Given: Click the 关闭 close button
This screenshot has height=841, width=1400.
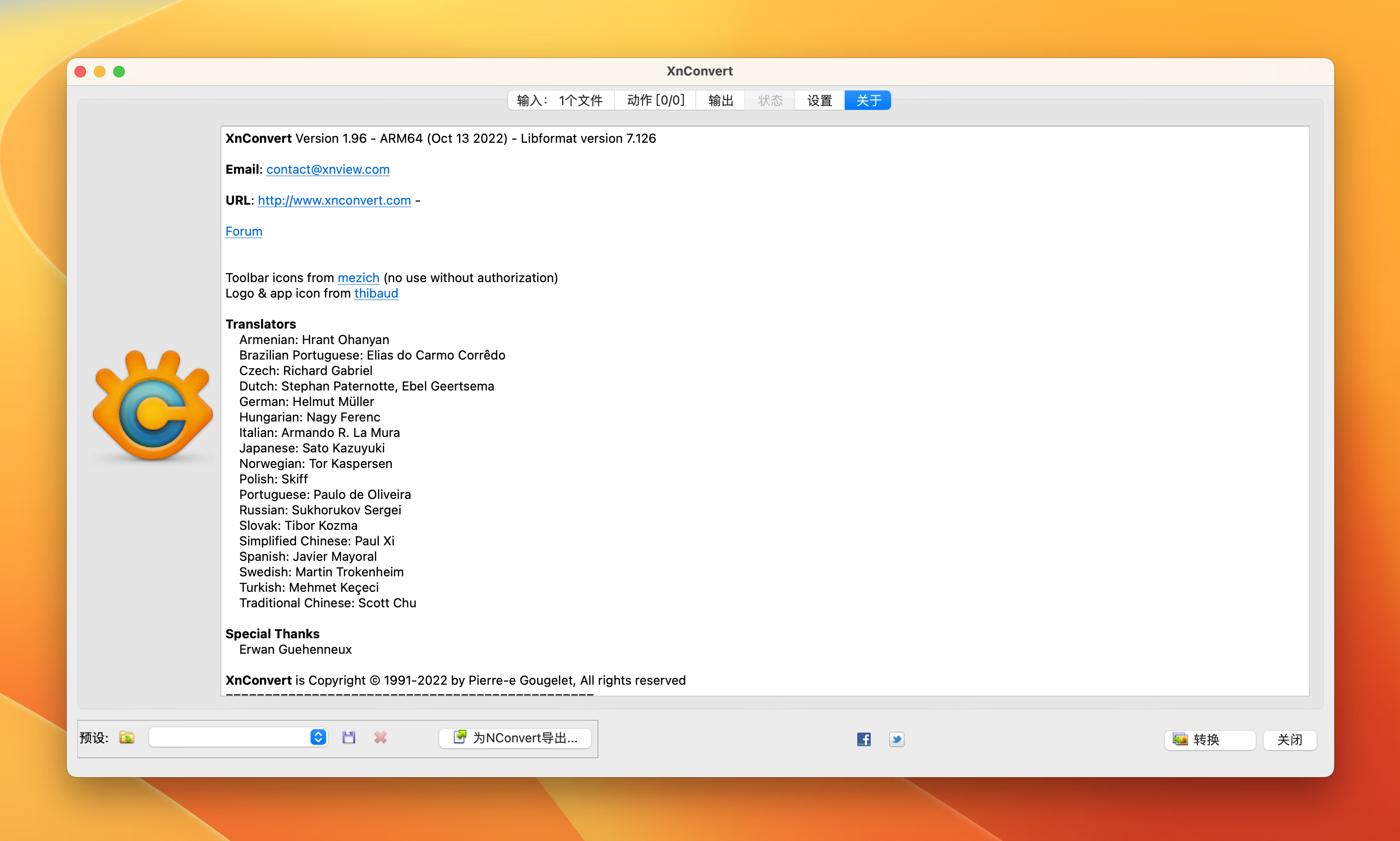Looking at the screenshot, I should click(x=1289, y=739).
